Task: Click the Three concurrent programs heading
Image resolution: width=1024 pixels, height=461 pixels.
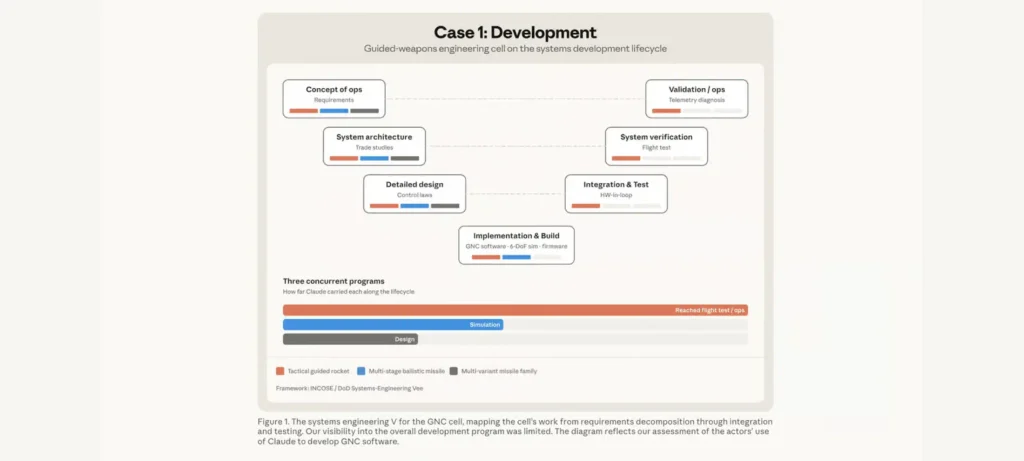Action: (x=334, y=281)
